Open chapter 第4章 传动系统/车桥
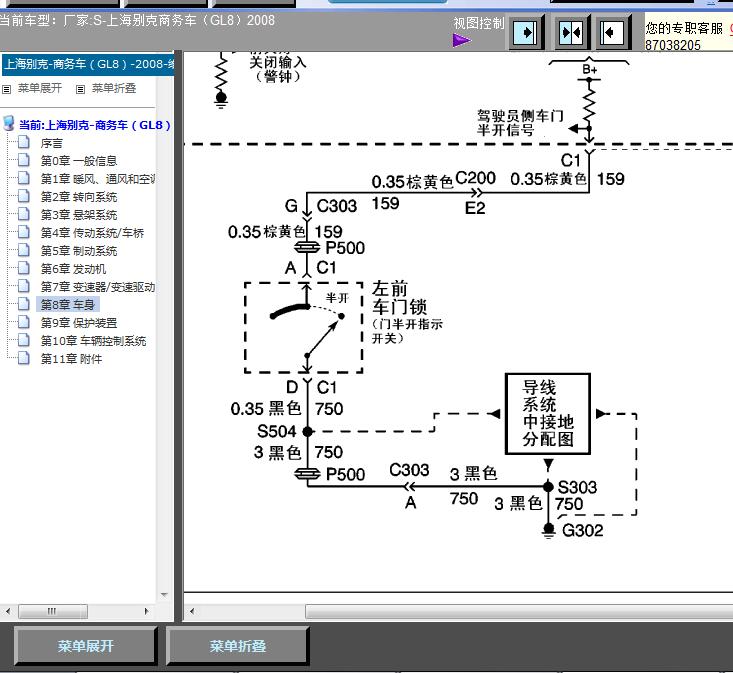Image resolution: width=733 pixels, height=673 pixels. click(92, 233)
